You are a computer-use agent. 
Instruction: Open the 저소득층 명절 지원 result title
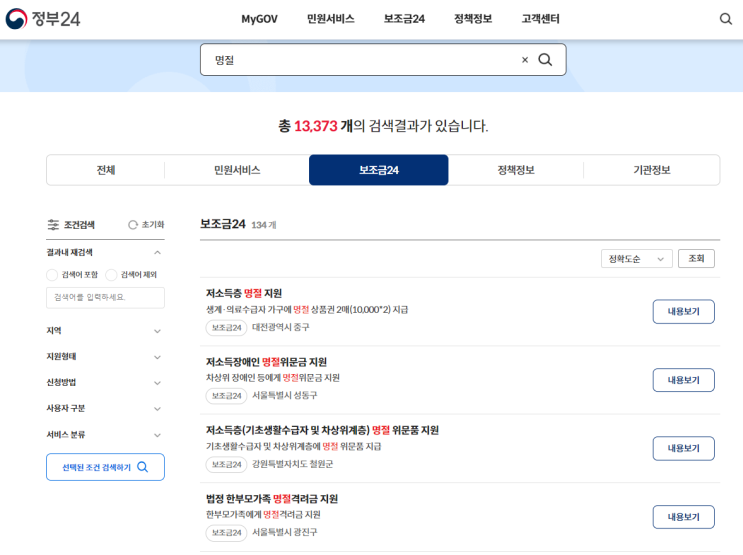(x=244, y=293)
